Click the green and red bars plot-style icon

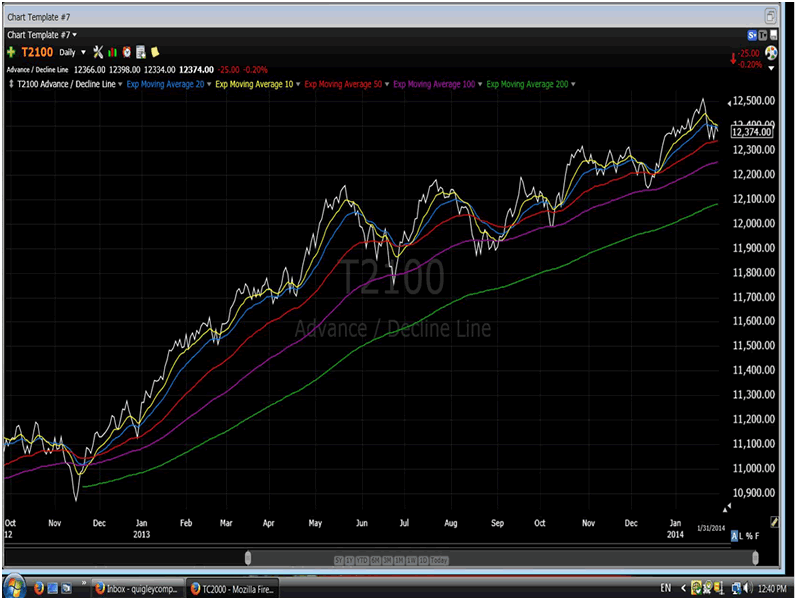[x=113, y=51]
